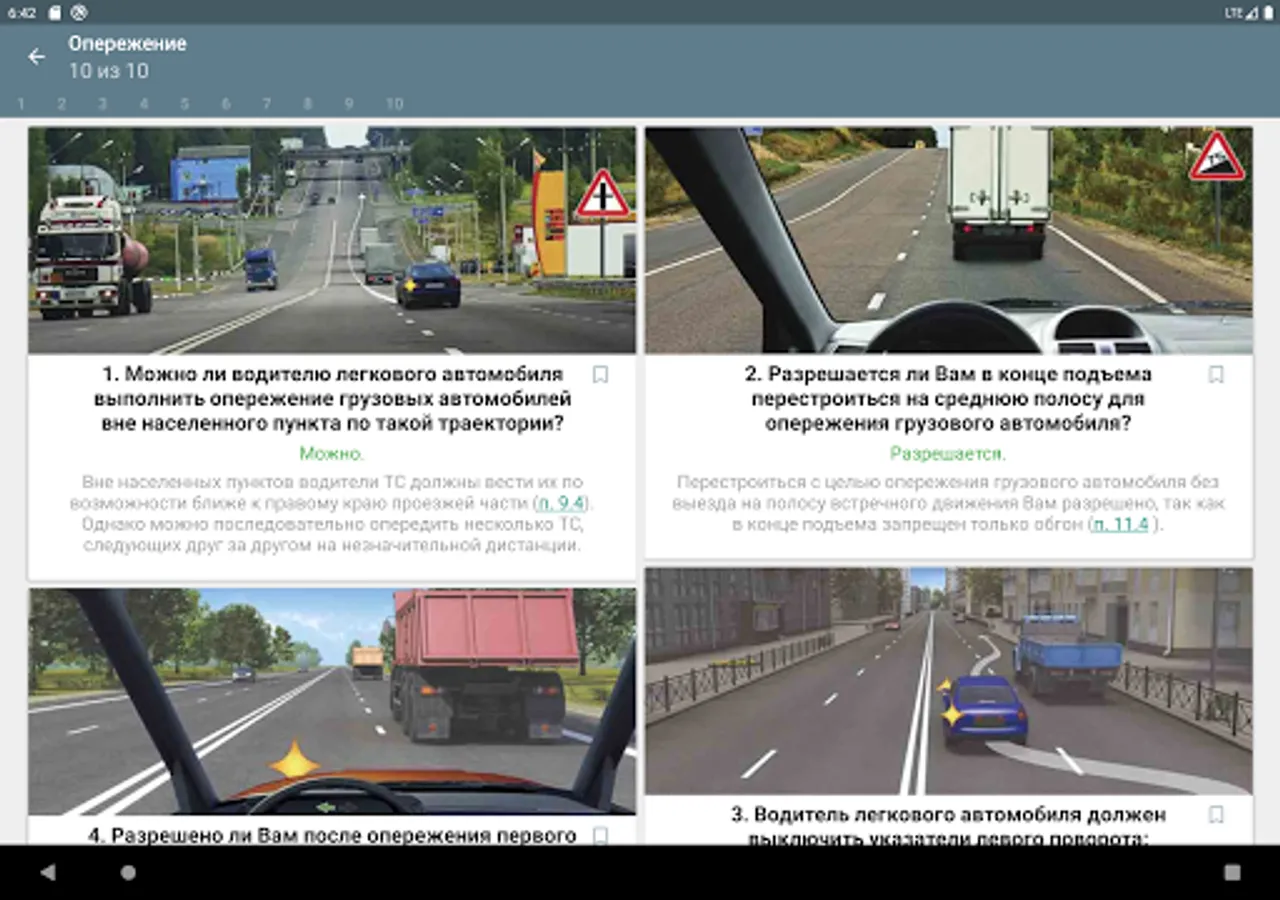Tap Android back triangle in navigation bar
The width and height of the screenshot is (1280, 900).
48,872
